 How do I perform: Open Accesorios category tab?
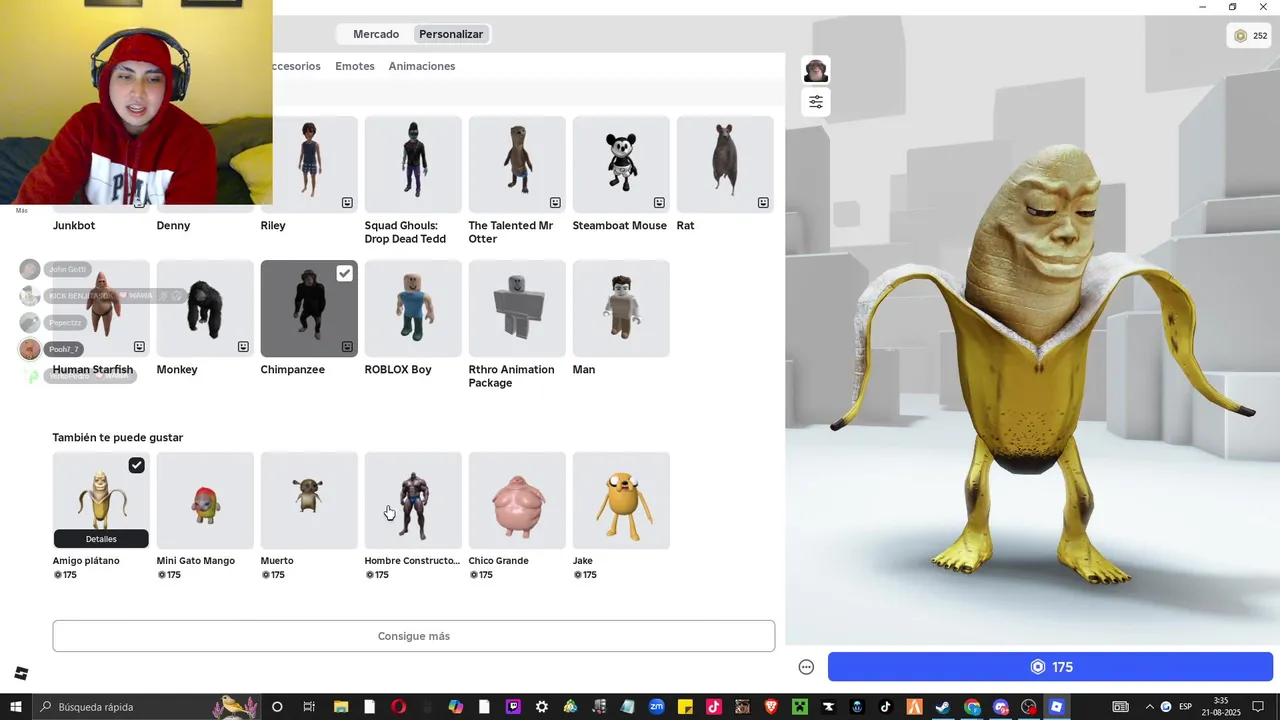click(297, 66)
